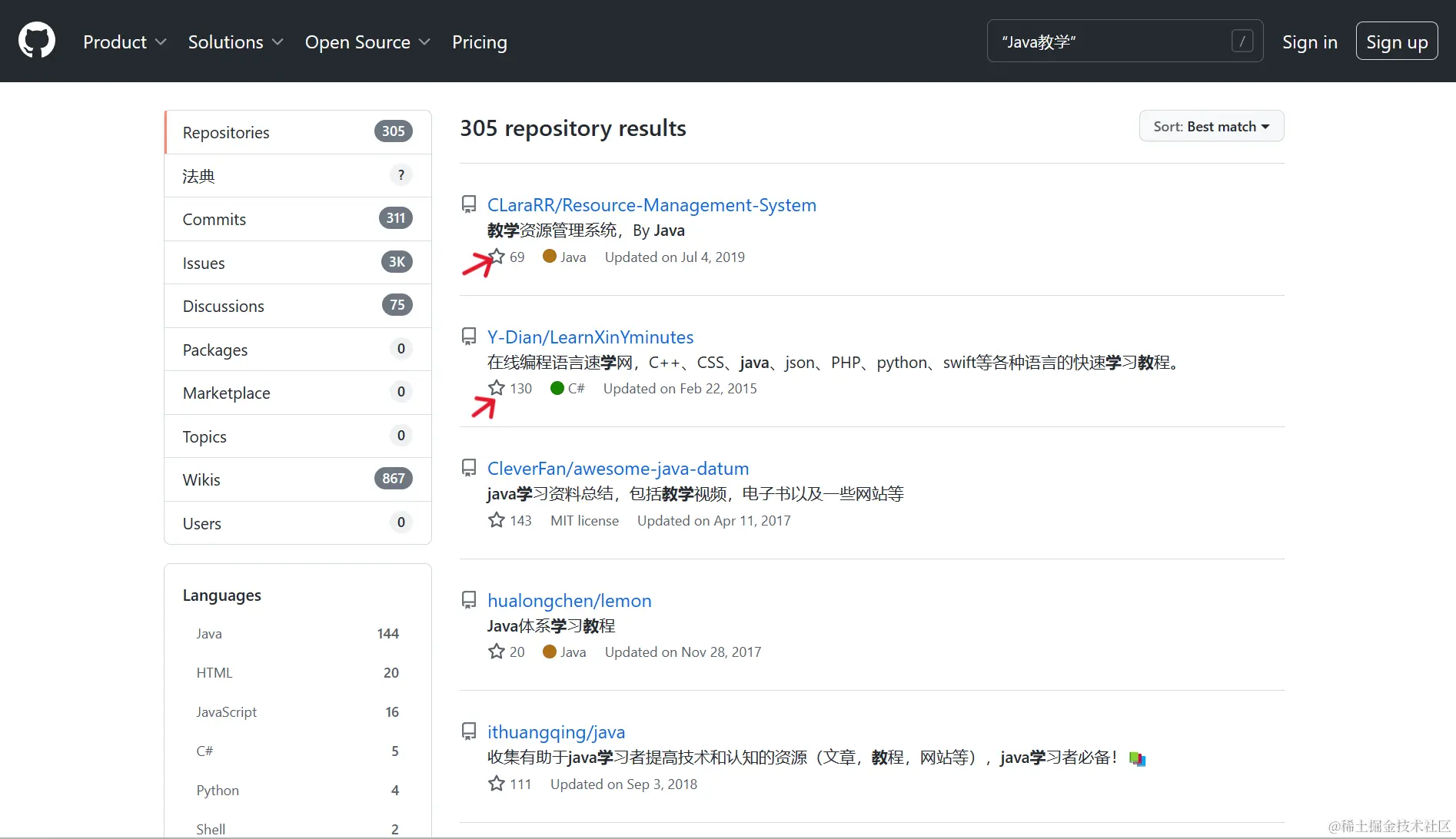Screen dimensions: 1456x839
Task: Focus the search field containing "Java教学"
Action: 1125,41
